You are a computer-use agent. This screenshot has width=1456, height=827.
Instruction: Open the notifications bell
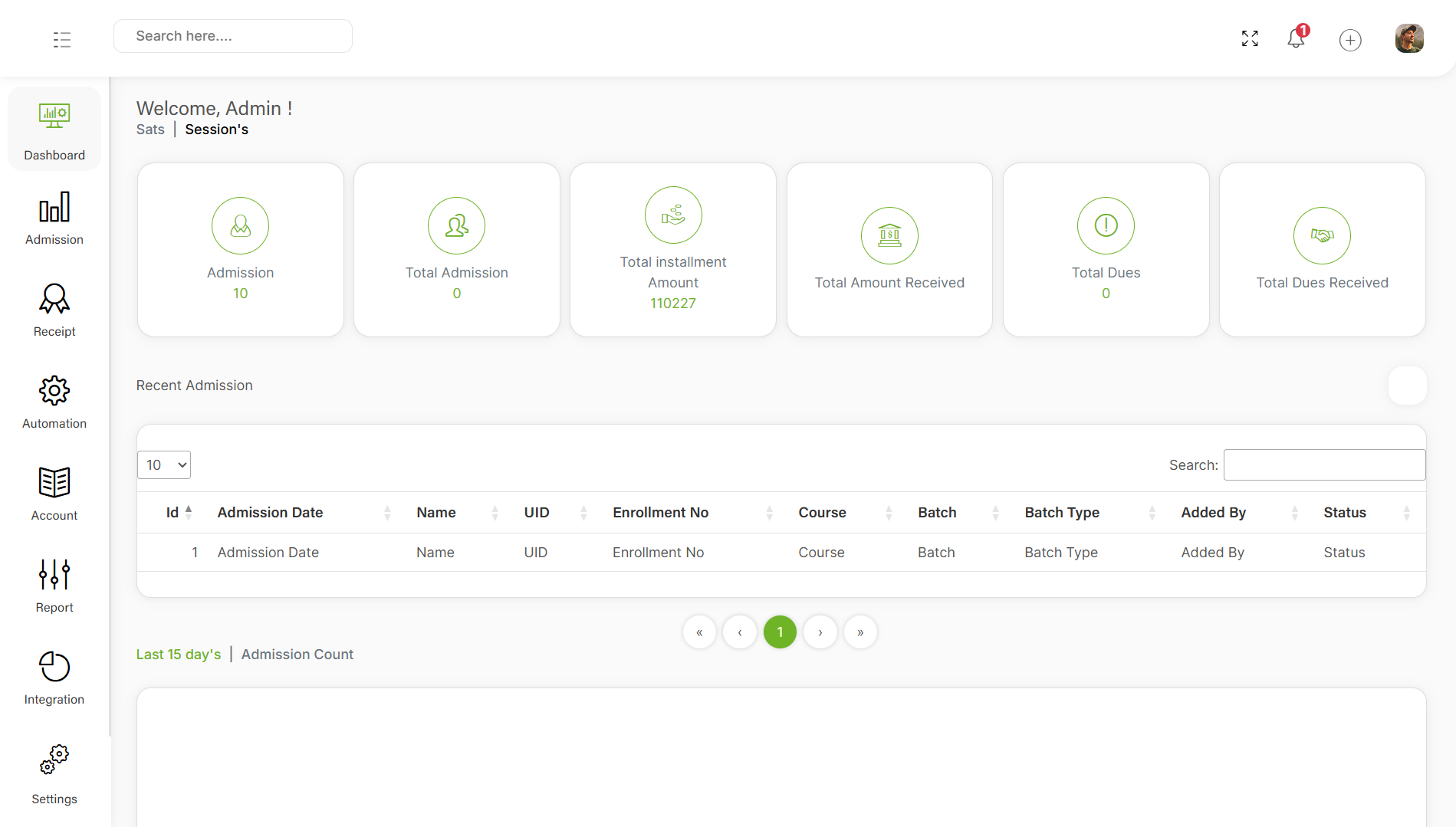click(1296, 39)
